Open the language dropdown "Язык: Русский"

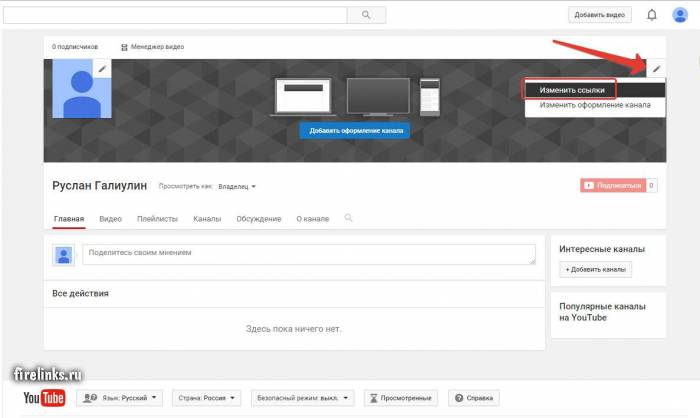tap(120, 398)
